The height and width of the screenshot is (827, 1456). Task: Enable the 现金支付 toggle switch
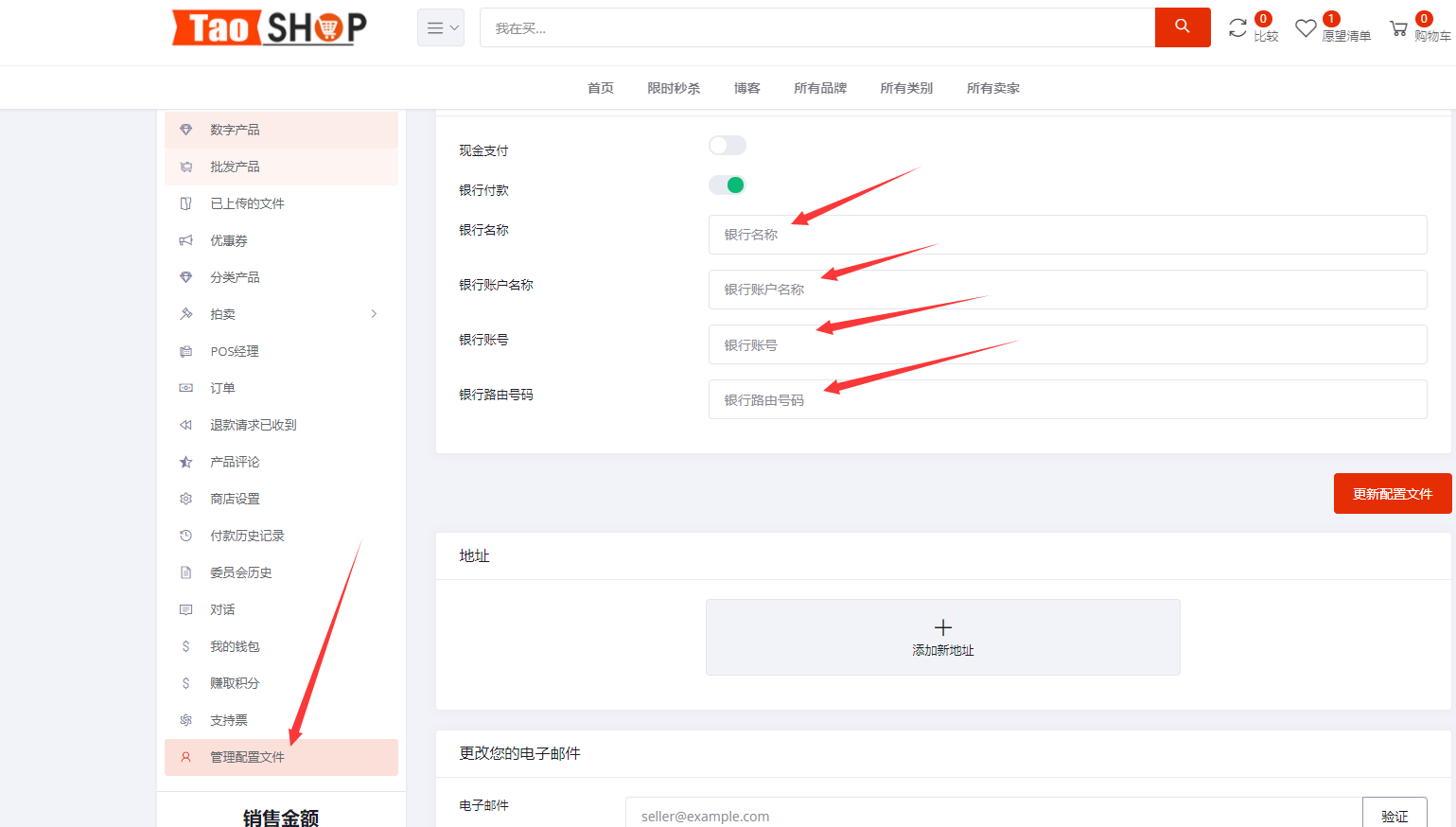[x=727, y=145]
